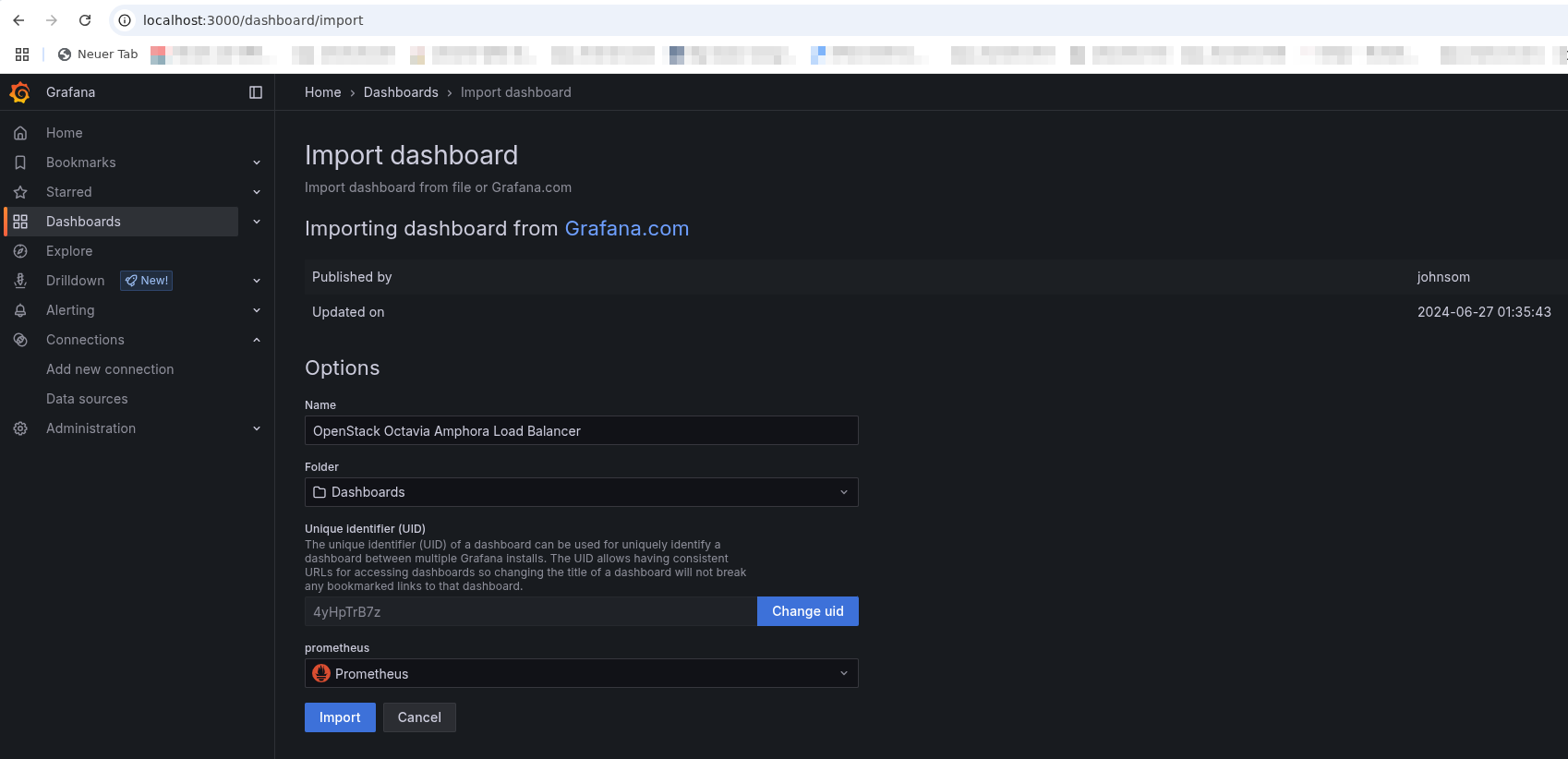This screenshot has width=1568, height=759.
Task: Click the Prometheus flame icon in datasource picker
Action: tap(321, 673)
